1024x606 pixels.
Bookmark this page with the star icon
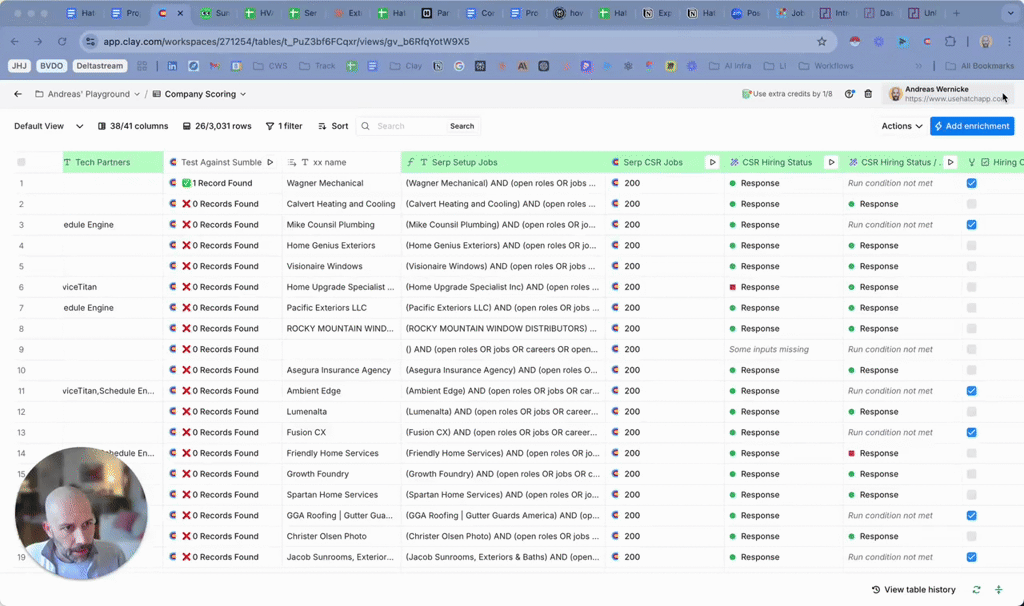822,42
